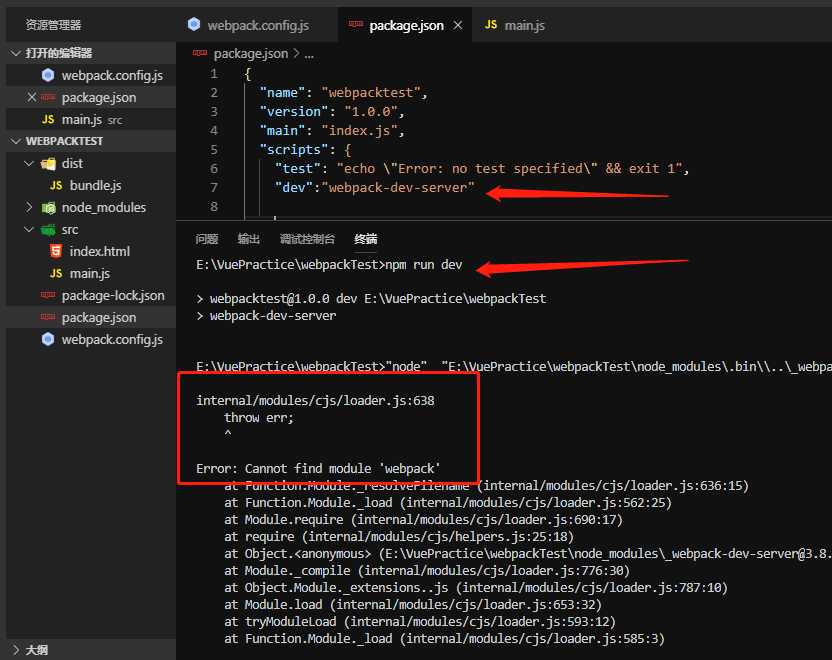Image resolution: width=832 pixels, height=660 pixels.
Task: Switch to the 终端 terminal panel tab
Action: pos(366,239)
